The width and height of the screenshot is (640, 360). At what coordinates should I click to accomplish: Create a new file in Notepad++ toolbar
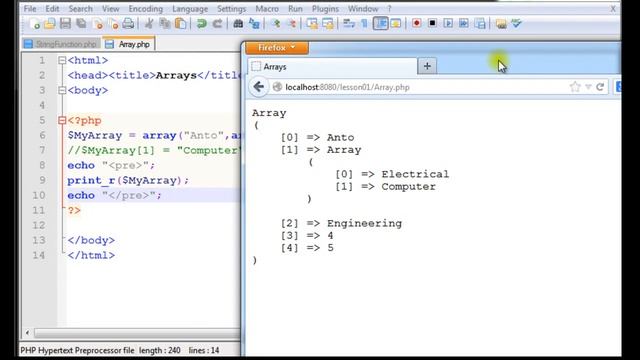pyautogui.click(x=35, y=24)
